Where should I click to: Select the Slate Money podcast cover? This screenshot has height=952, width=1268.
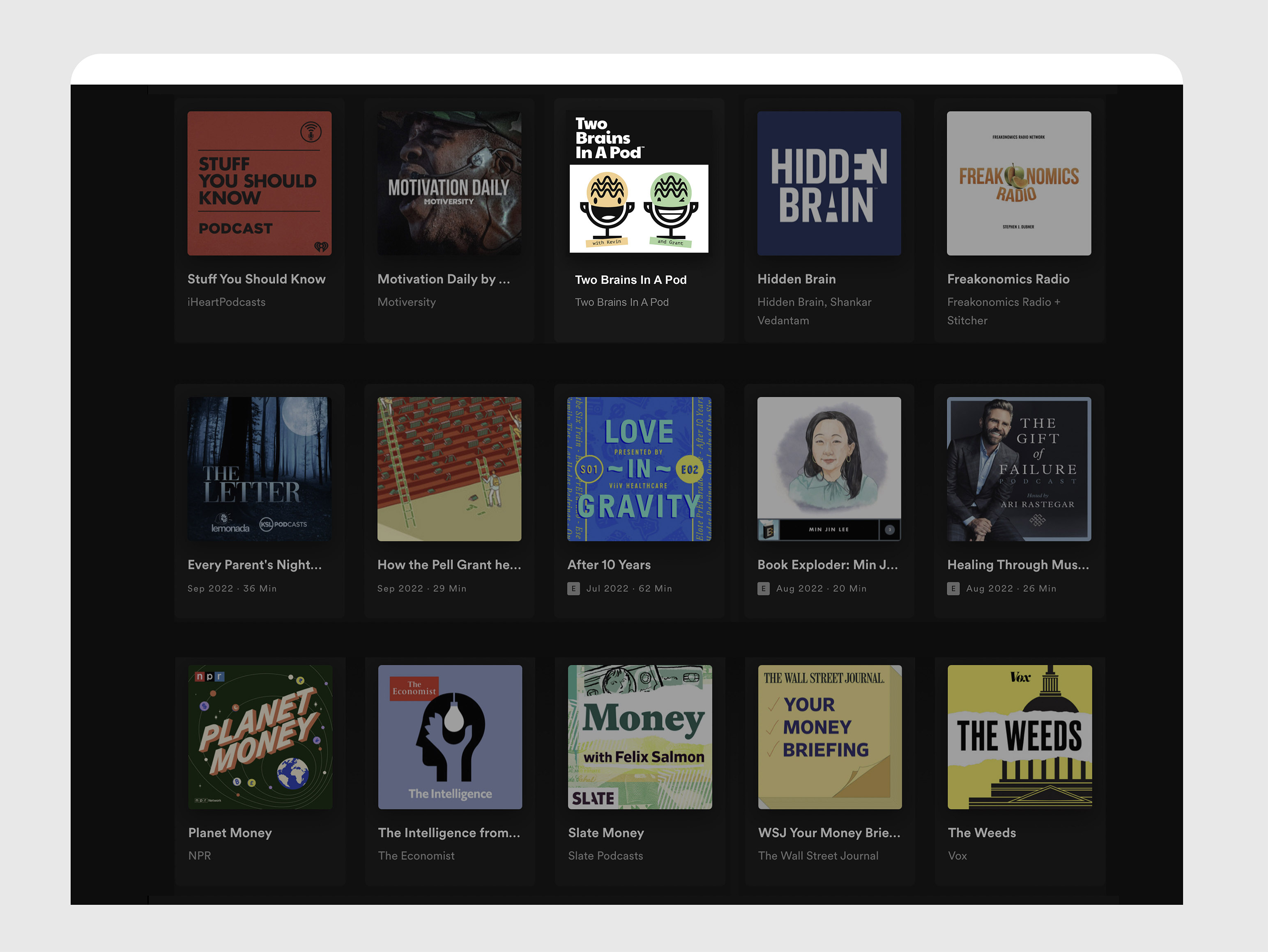point(640,736)
